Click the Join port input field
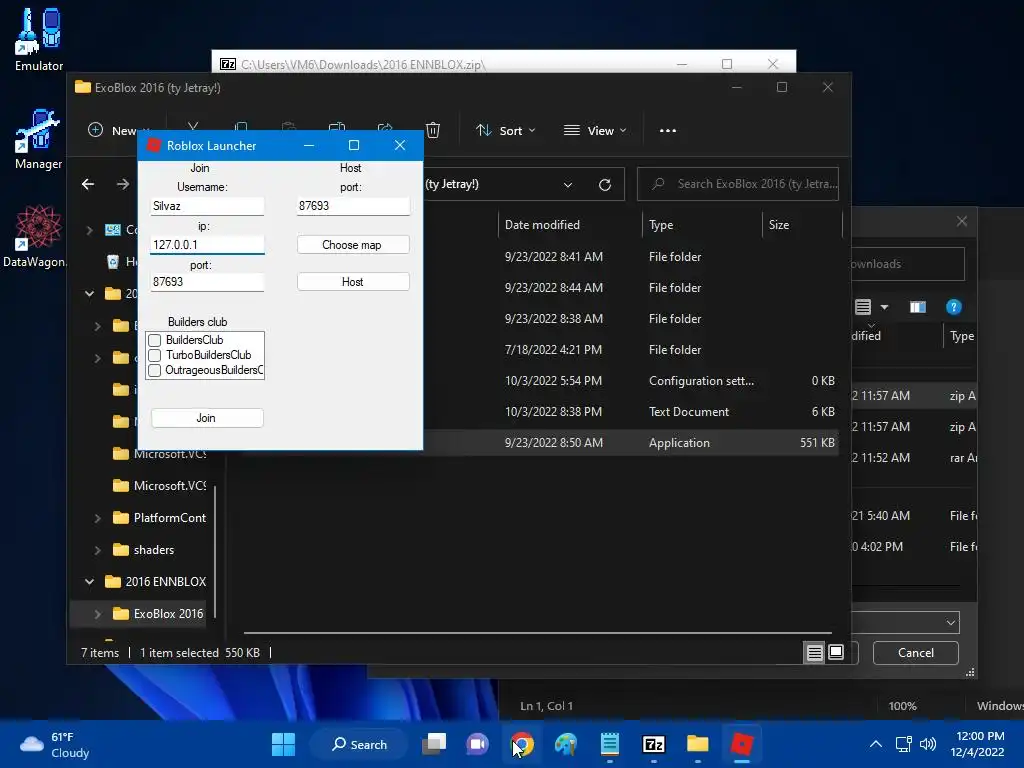The height and width of the screenshot is (768, 1024). pos(207,282)
